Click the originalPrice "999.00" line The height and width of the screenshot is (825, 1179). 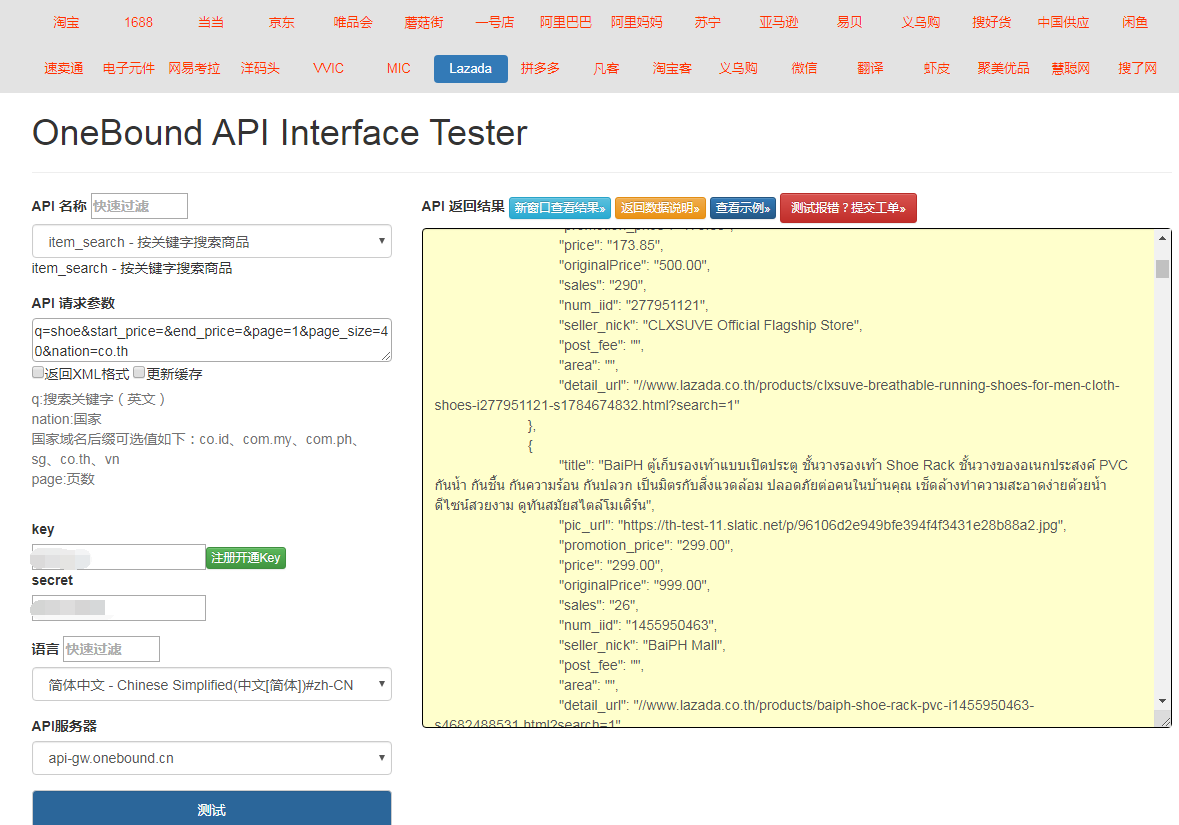635,585
